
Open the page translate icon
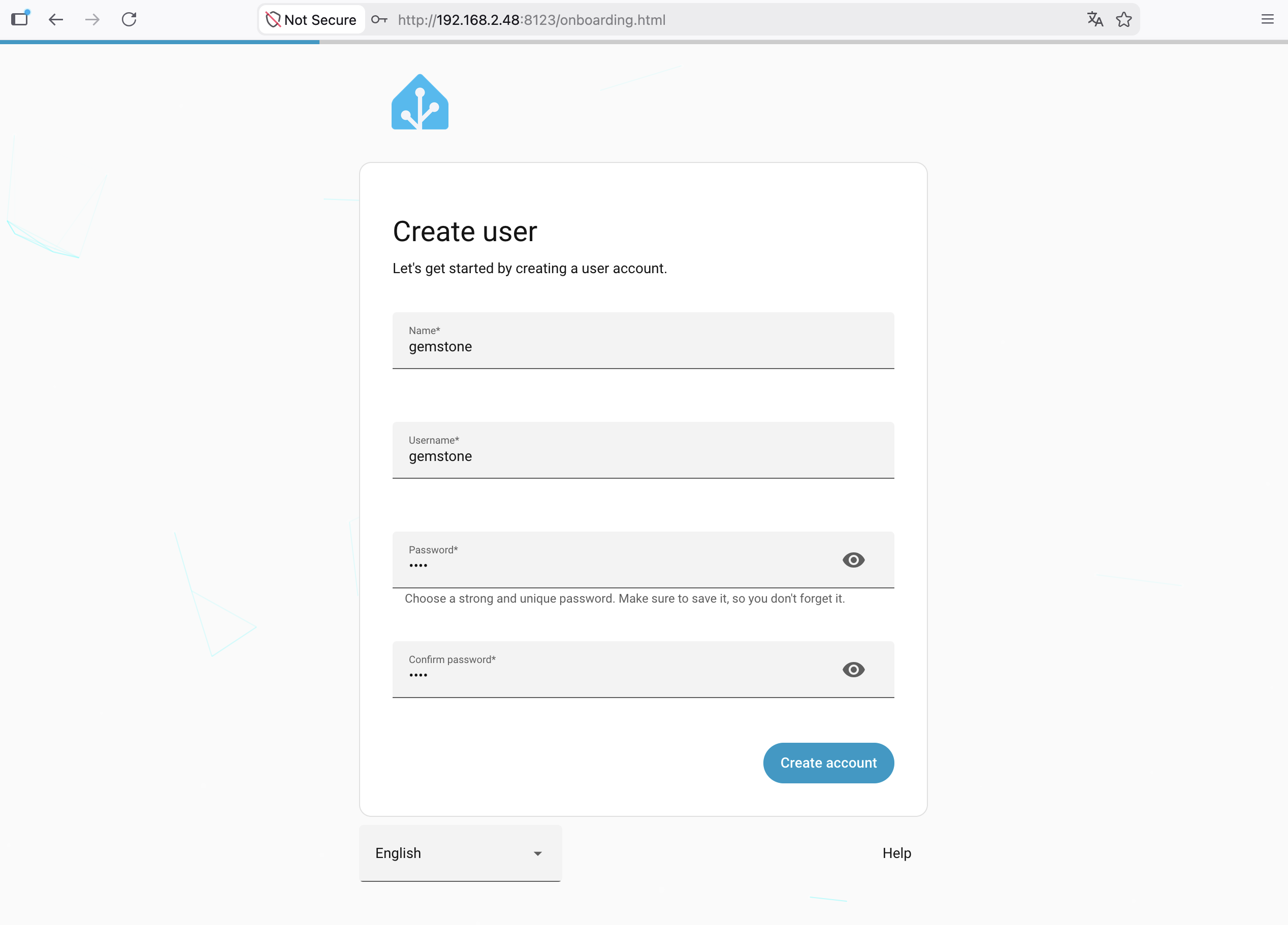point(1095,20)
